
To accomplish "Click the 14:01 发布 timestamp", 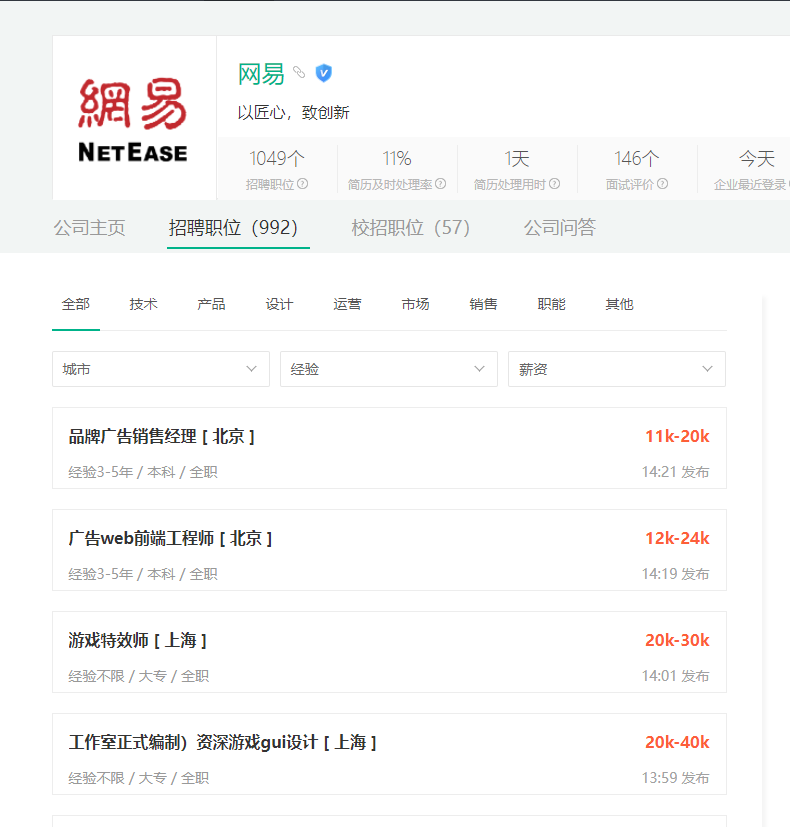I will (x=675, y=676).
